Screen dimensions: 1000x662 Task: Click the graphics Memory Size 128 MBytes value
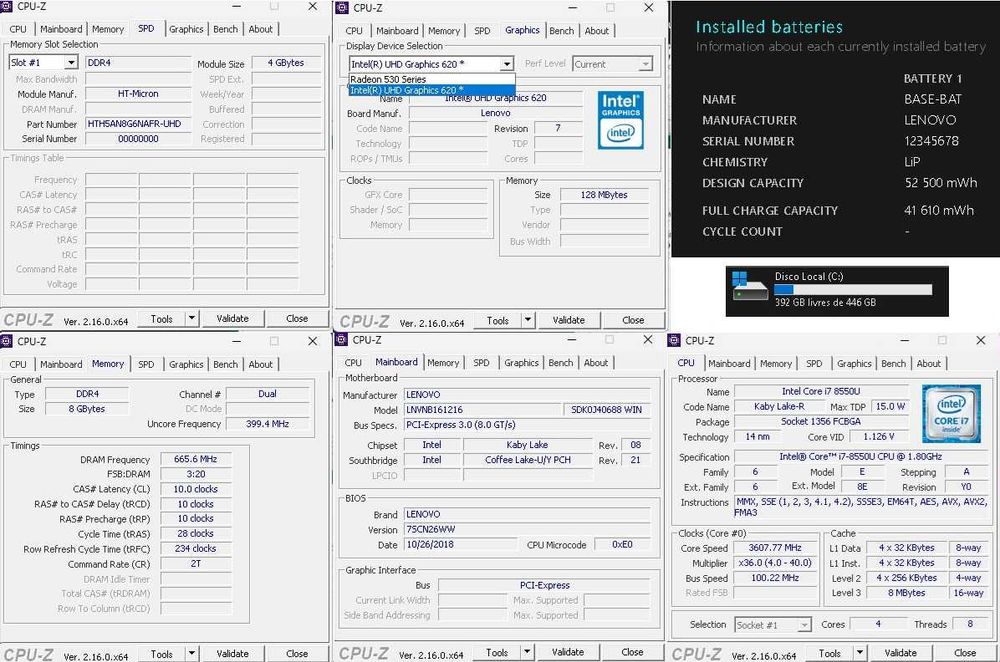(604, 195)
